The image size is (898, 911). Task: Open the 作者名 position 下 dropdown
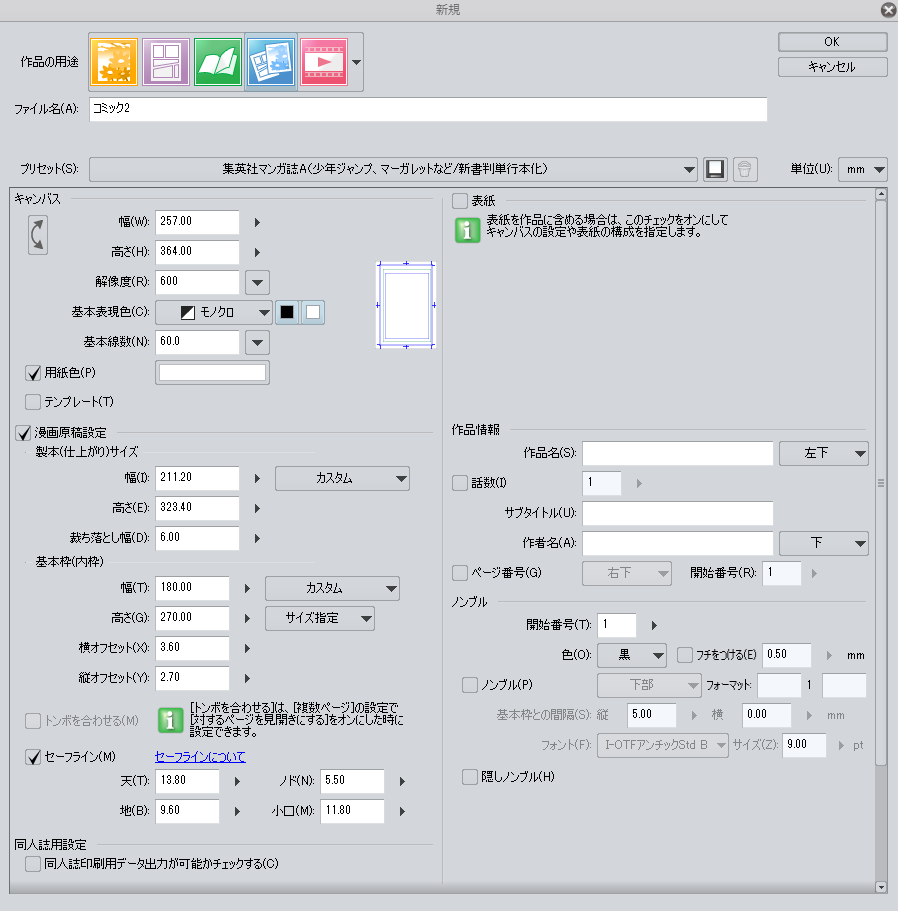point(824,543)
